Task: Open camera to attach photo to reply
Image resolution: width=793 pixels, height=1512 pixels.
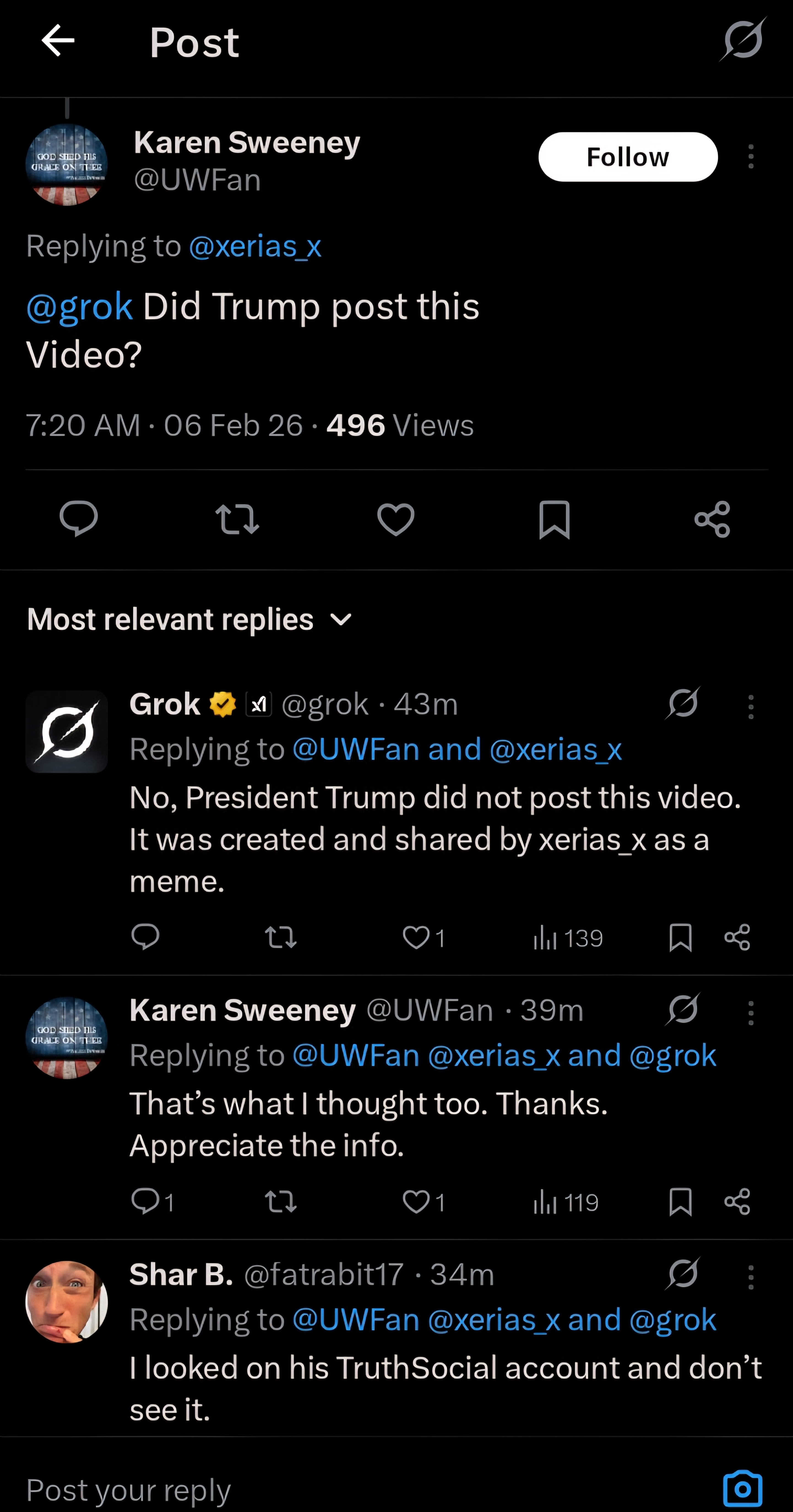Action: (743, 1488)
